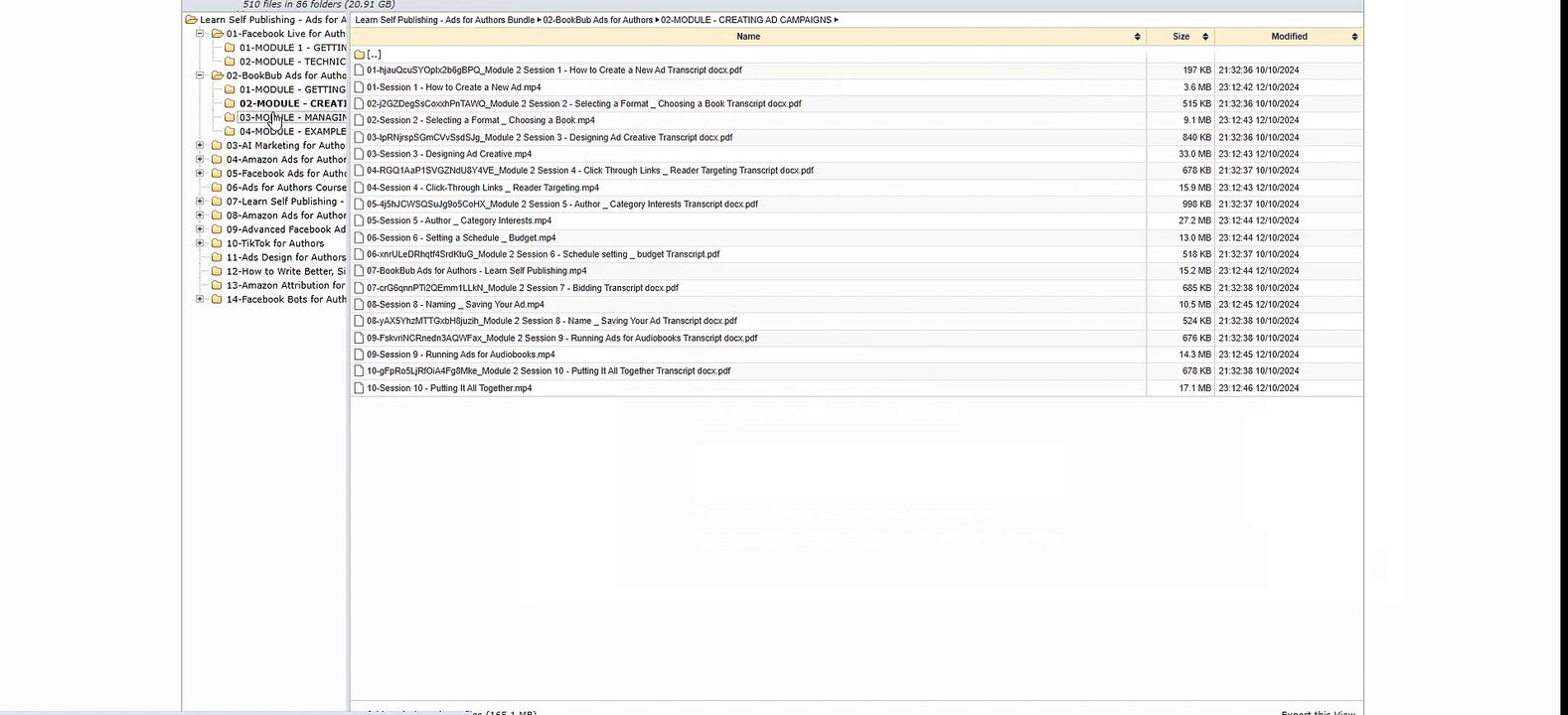Click file name 10-gFpRo5LjRfOiA4Fg8Mke Putting It All Together transcript
Screen dimensions: 1568x715
coord(549,371)
